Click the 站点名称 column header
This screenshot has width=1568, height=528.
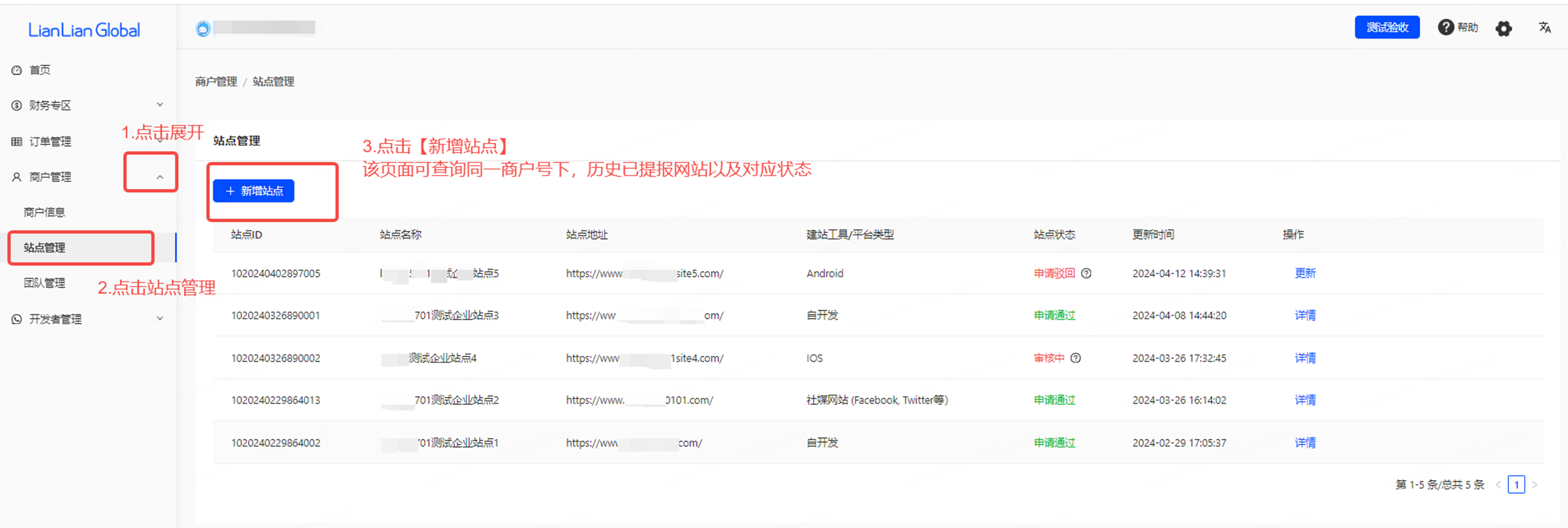click(x=400, y=234)
